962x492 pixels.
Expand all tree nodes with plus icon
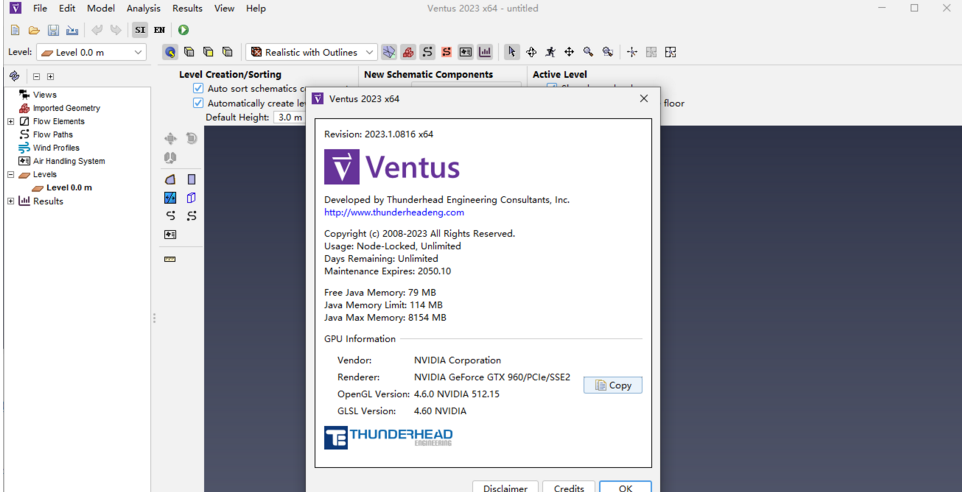(50, 77)
